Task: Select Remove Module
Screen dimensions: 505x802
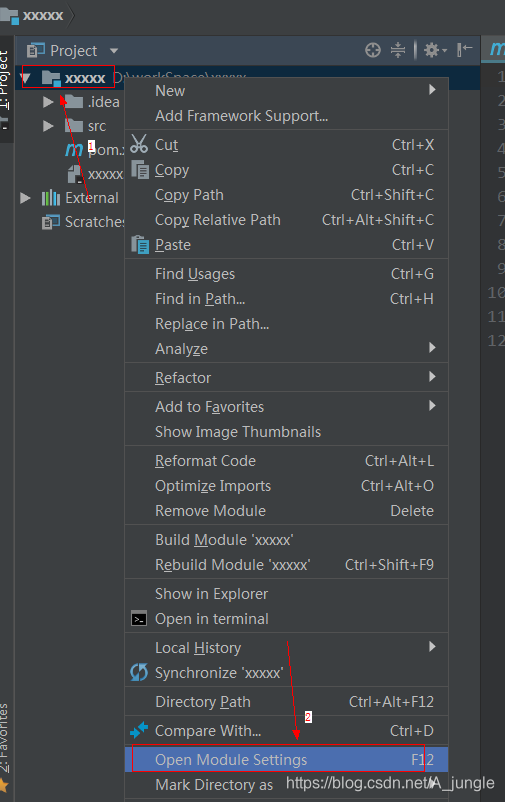Action: [287, 511]
